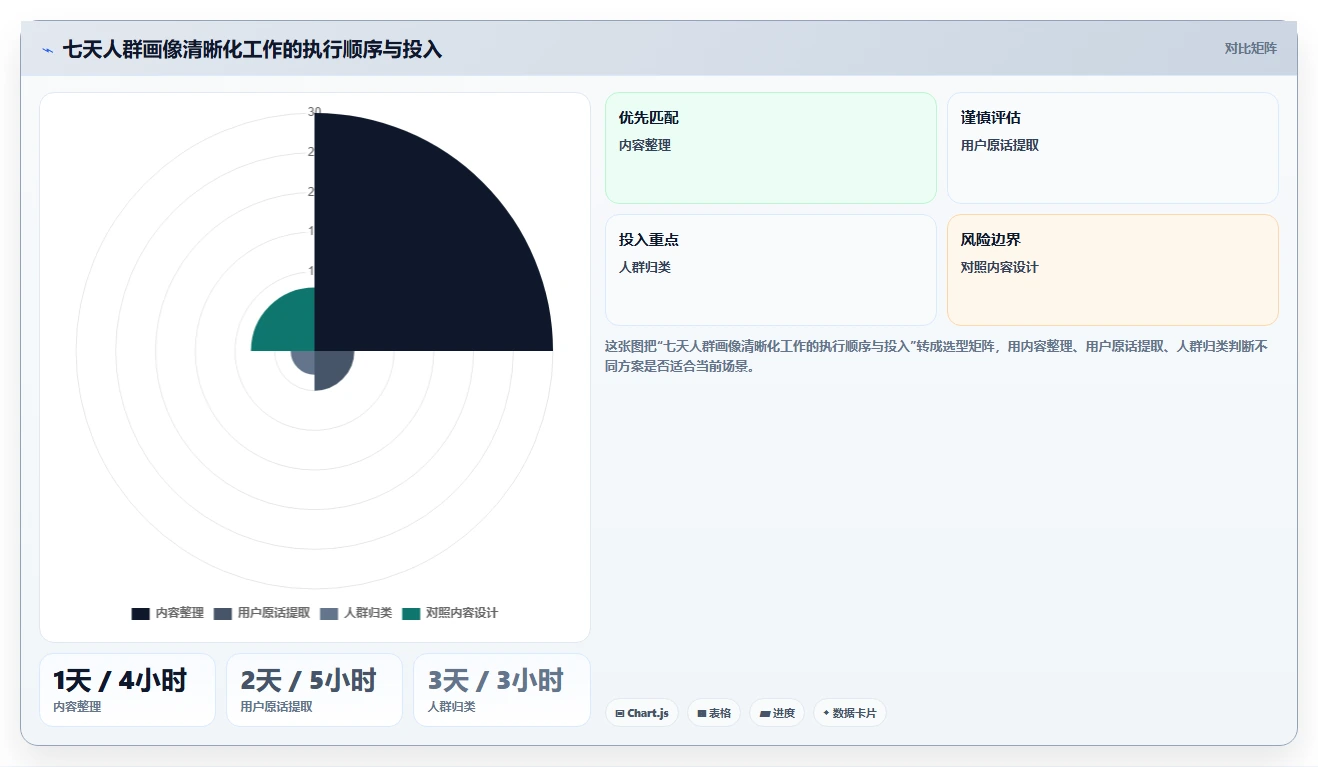Viewport: 1318px width, 767px height.
Task: Click the 人群归类 text in the 投入重点 card
Action: pos(645,267)
